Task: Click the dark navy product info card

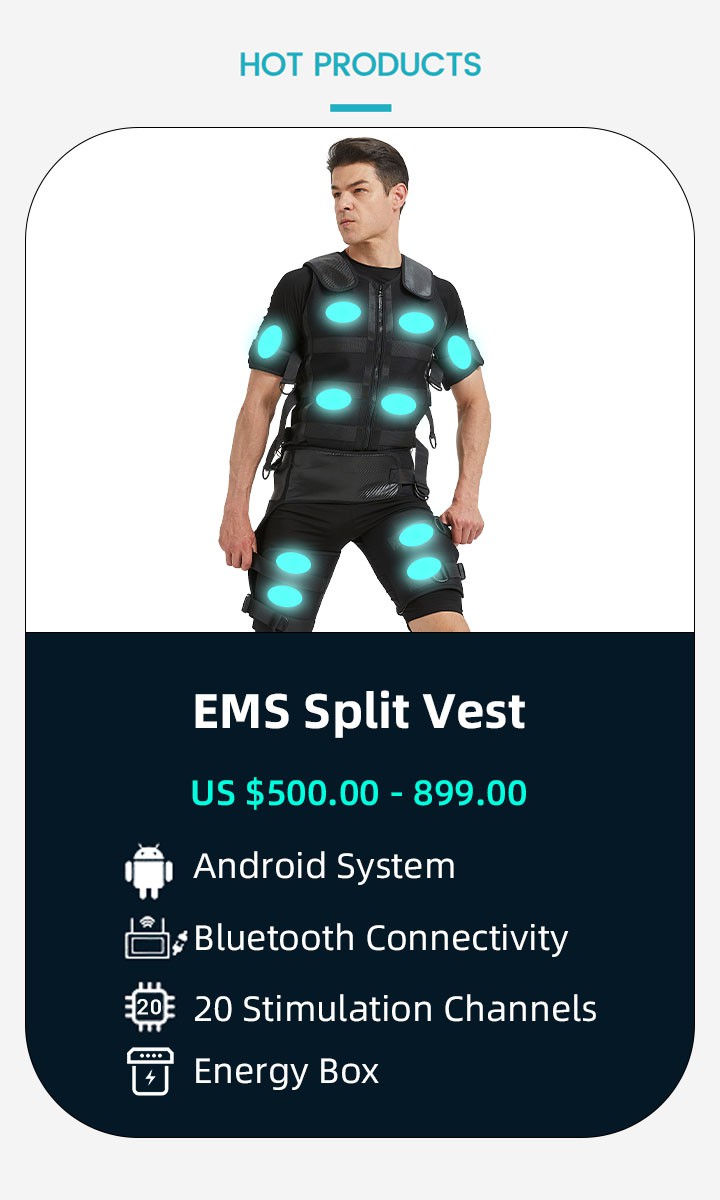Action: click(360, 884)
